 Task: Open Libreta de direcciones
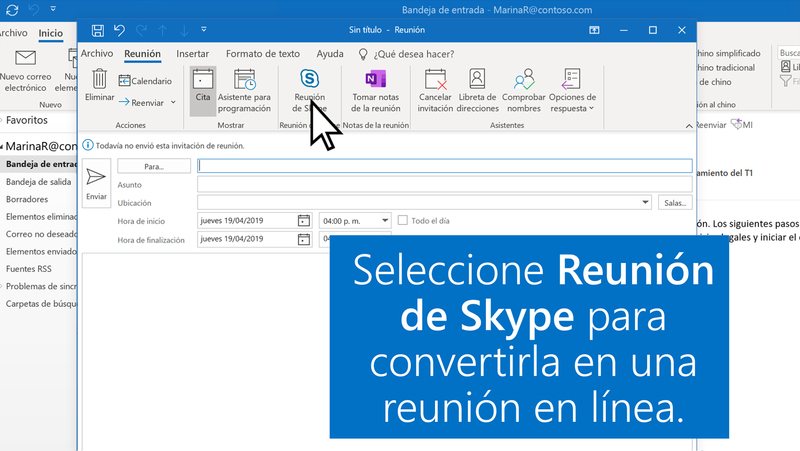point(478,91)
